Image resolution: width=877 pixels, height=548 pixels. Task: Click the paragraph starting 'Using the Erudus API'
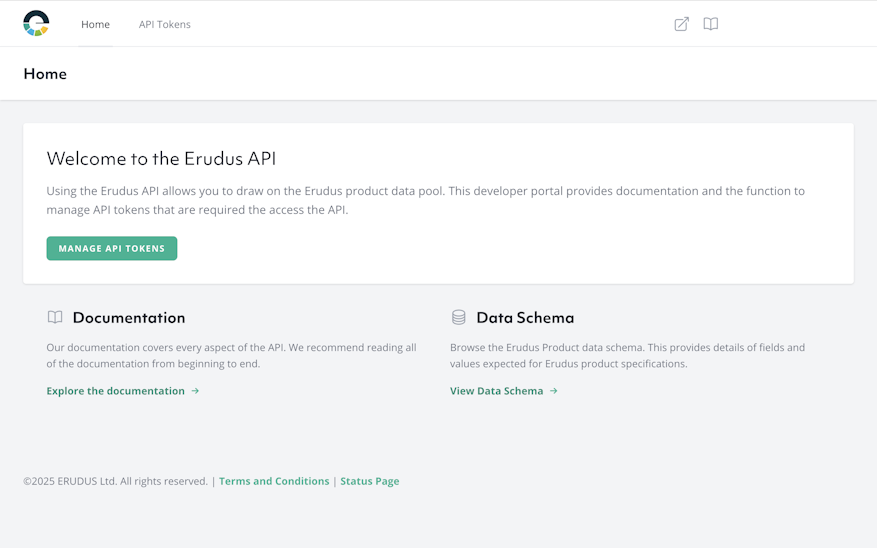point(426,200)
